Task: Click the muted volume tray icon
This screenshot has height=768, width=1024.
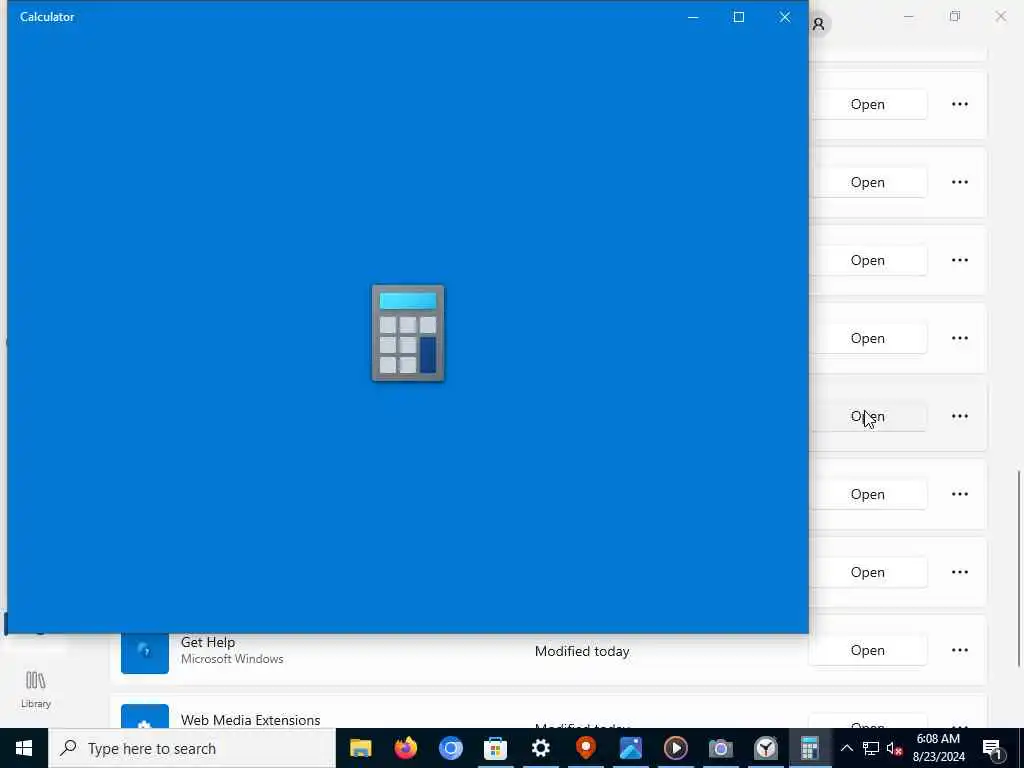Action: [x=894, y=748]
